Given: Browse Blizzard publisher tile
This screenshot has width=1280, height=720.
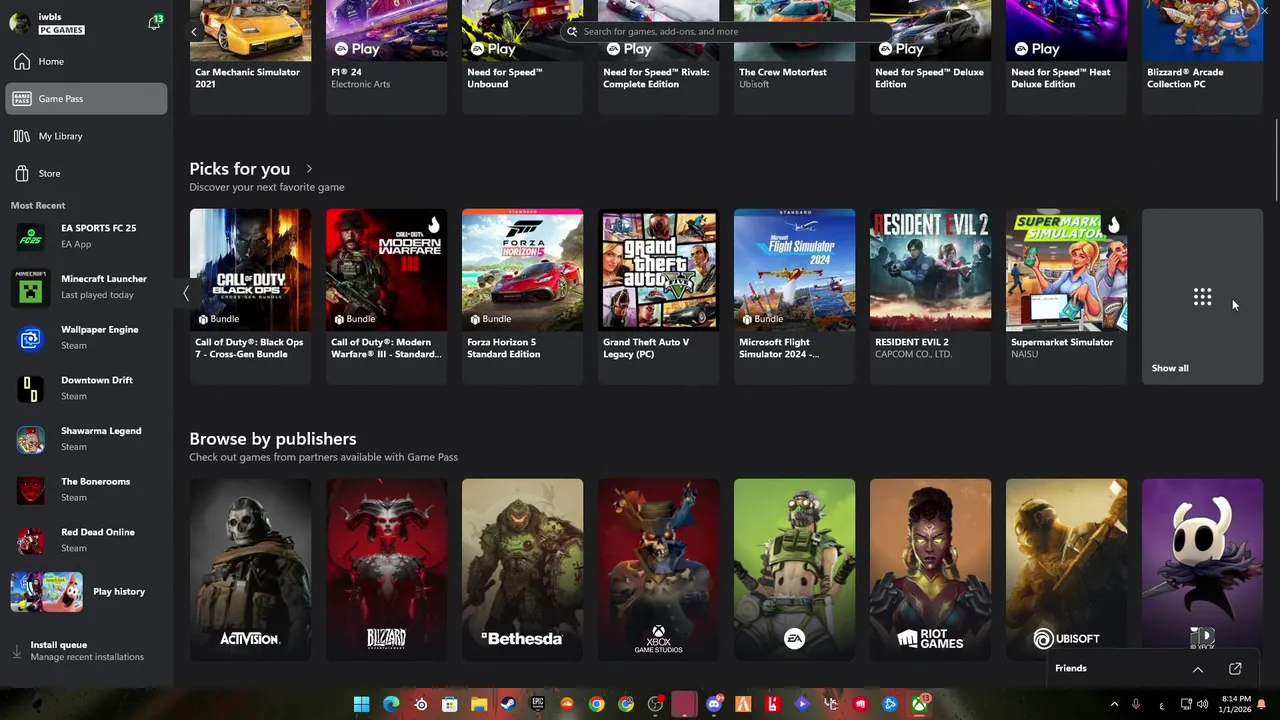Looking at the screenshot, I should 386,569.
